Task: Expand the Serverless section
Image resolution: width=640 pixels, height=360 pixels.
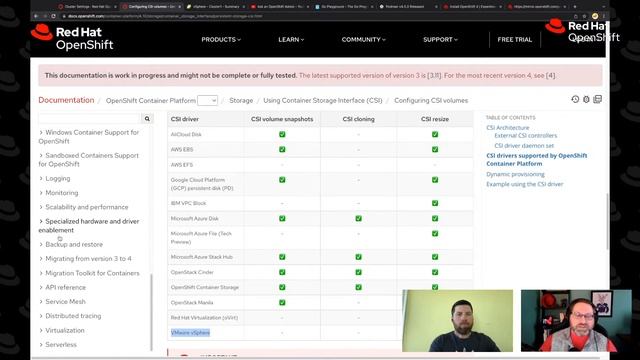Action: (x=58, y=344)
